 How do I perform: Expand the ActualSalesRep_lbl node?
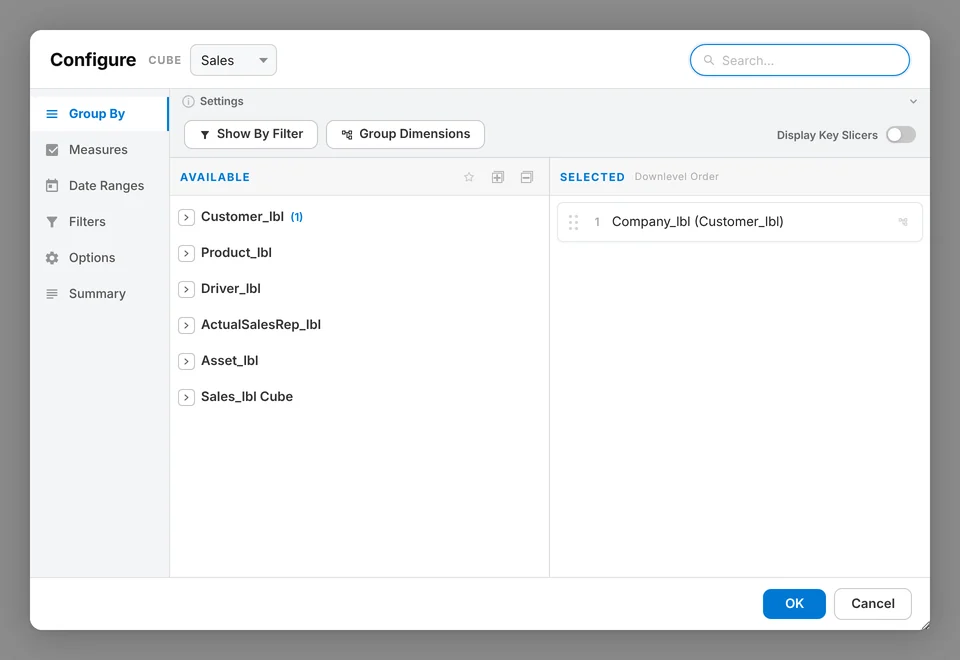coord(186,325)
